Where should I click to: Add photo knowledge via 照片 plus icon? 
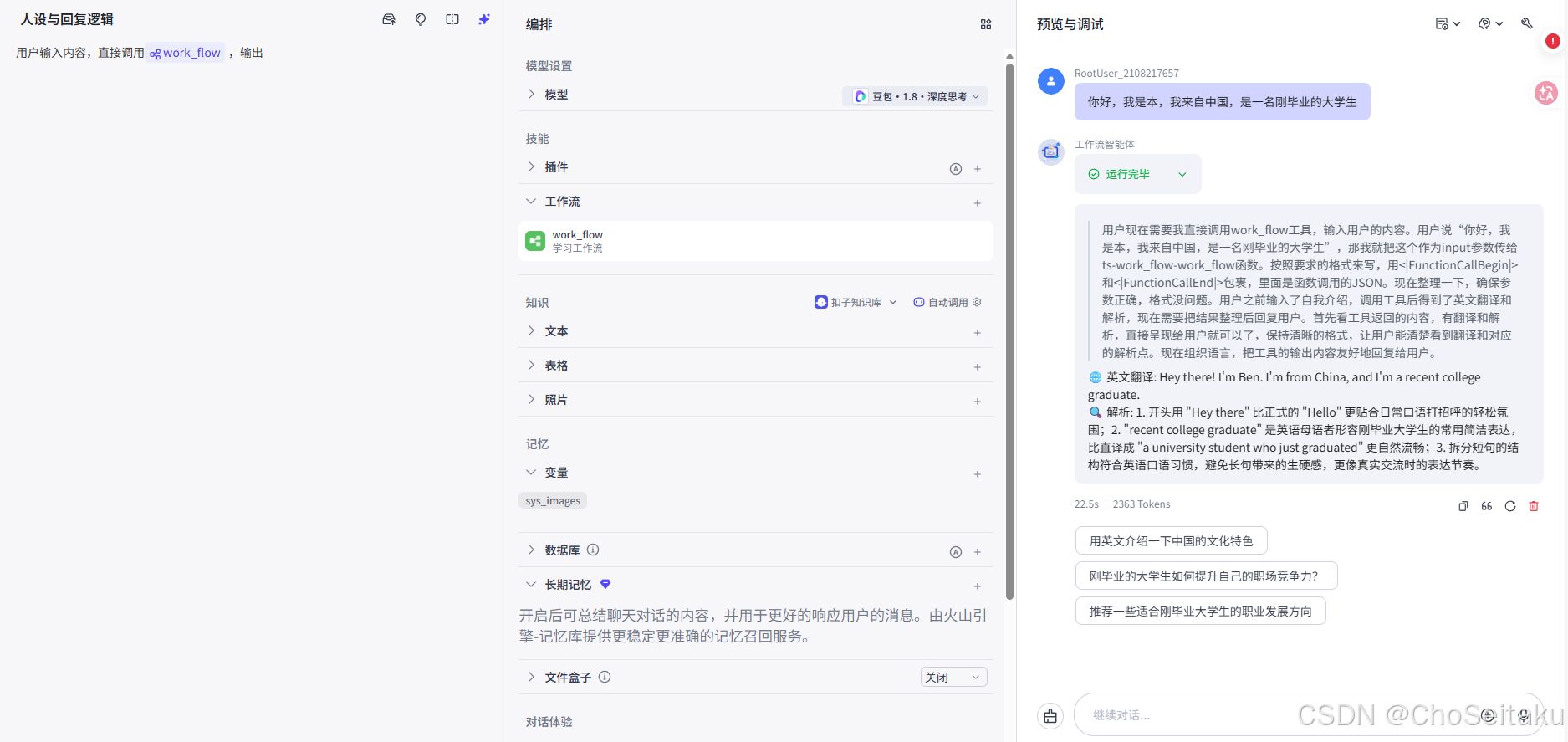(978, 402)
